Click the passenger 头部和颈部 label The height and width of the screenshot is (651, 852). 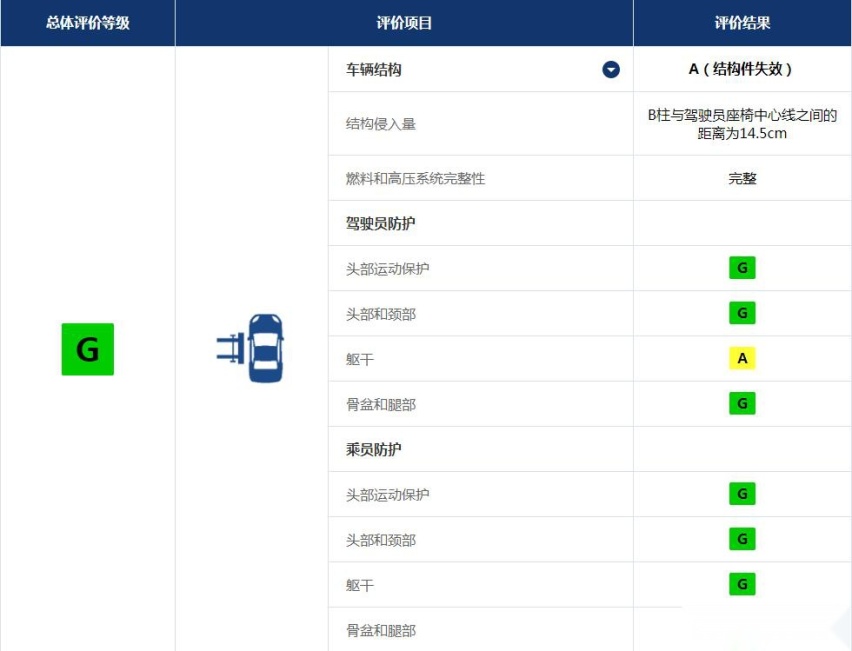coord(380,540)
